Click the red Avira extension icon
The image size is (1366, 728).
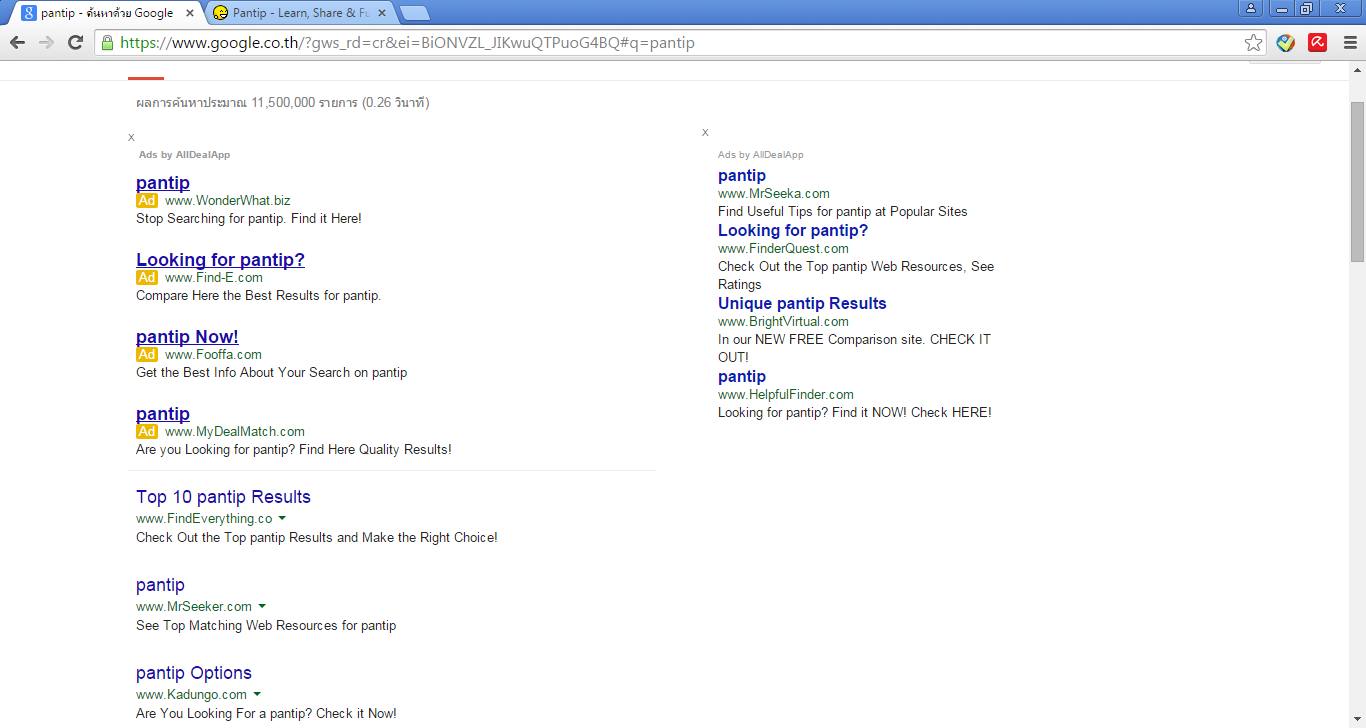click(1317, 43)
